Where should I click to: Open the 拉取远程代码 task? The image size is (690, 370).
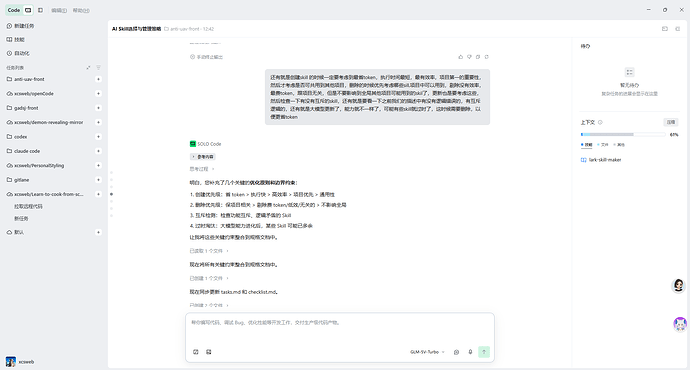point(29,206)
